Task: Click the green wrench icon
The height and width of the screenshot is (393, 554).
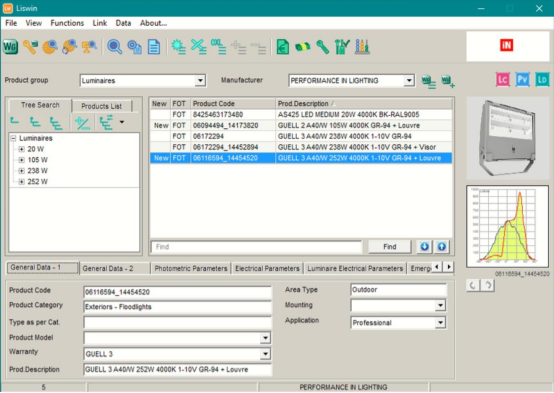Action: (x=323, y=47)
